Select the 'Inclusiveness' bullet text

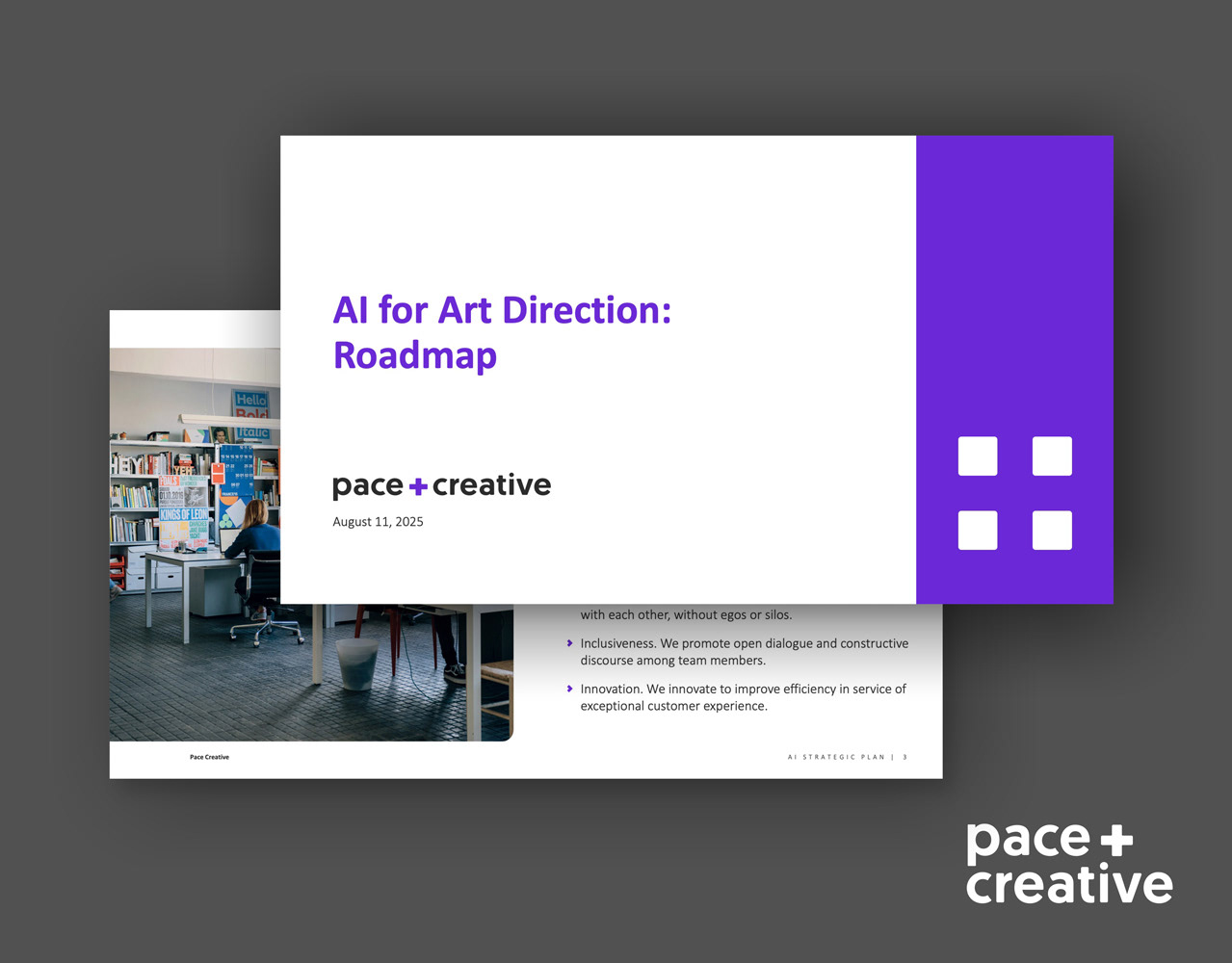744,652
